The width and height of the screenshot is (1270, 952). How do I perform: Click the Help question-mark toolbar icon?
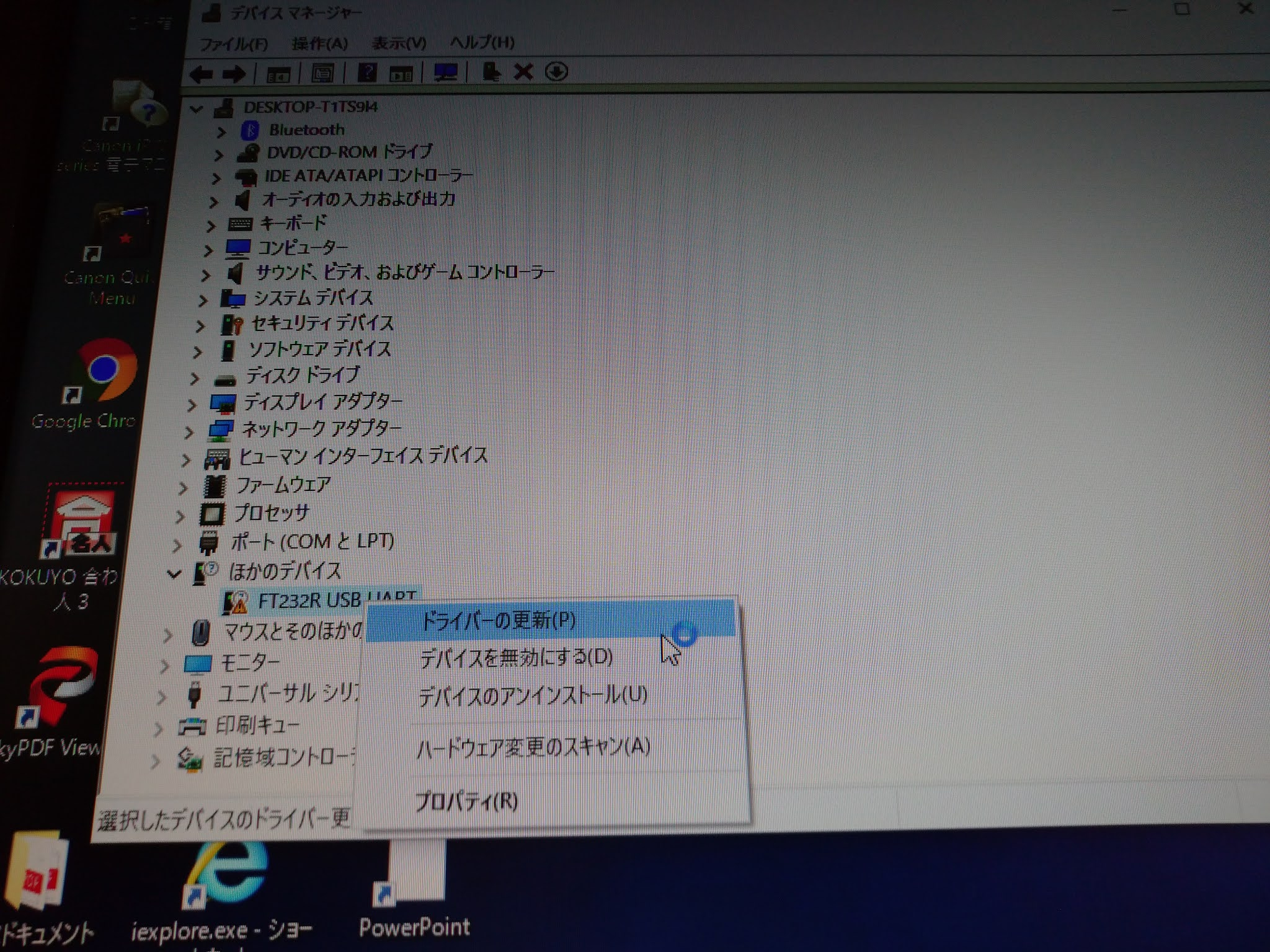[x=367, y=73]
